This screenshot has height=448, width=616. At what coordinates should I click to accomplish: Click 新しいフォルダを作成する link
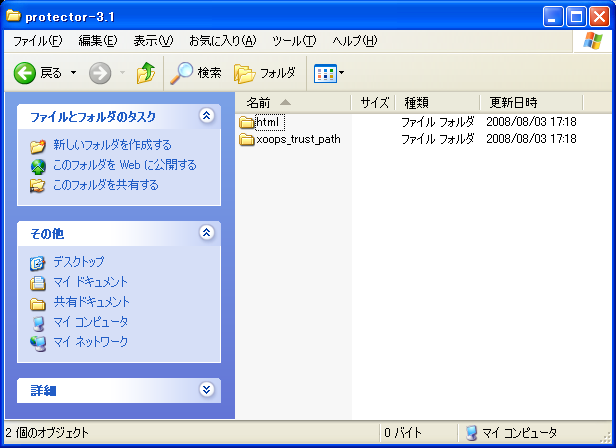point(112,145)
